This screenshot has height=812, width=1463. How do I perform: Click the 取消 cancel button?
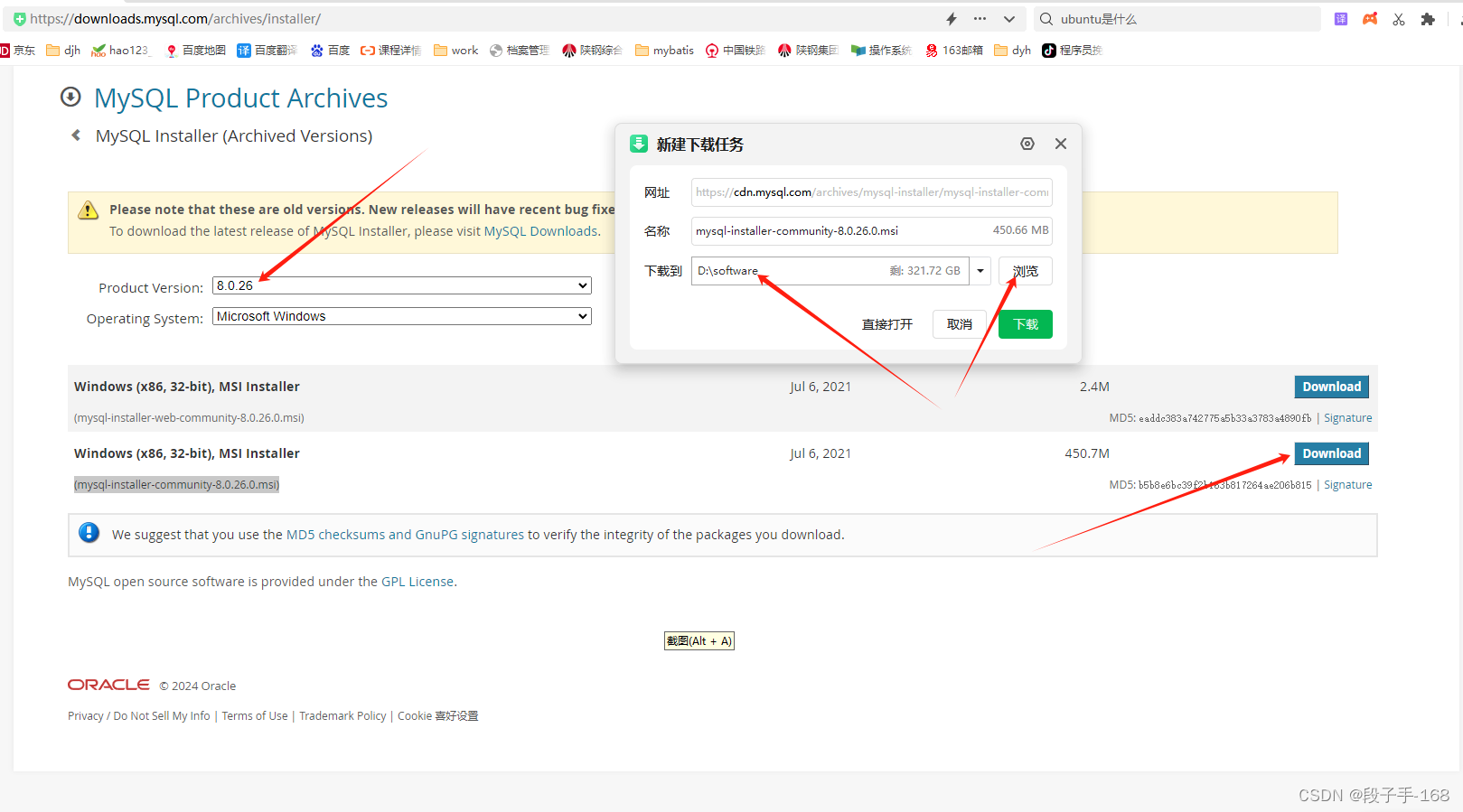click(960, 324)
